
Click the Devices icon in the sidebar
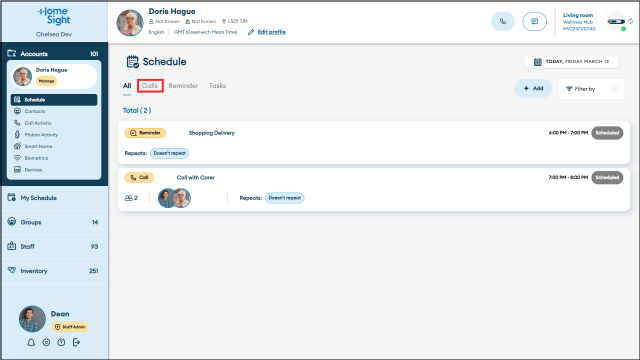tap(17, 170)
